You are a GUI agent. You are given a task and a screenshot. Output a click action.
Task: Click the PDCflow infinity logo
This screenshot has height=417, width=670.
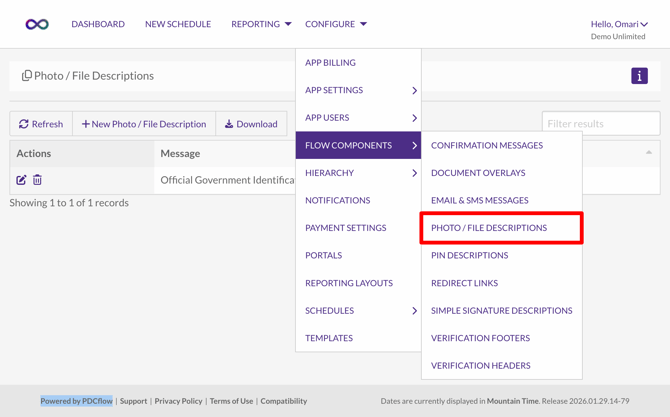tap(37, 24)
